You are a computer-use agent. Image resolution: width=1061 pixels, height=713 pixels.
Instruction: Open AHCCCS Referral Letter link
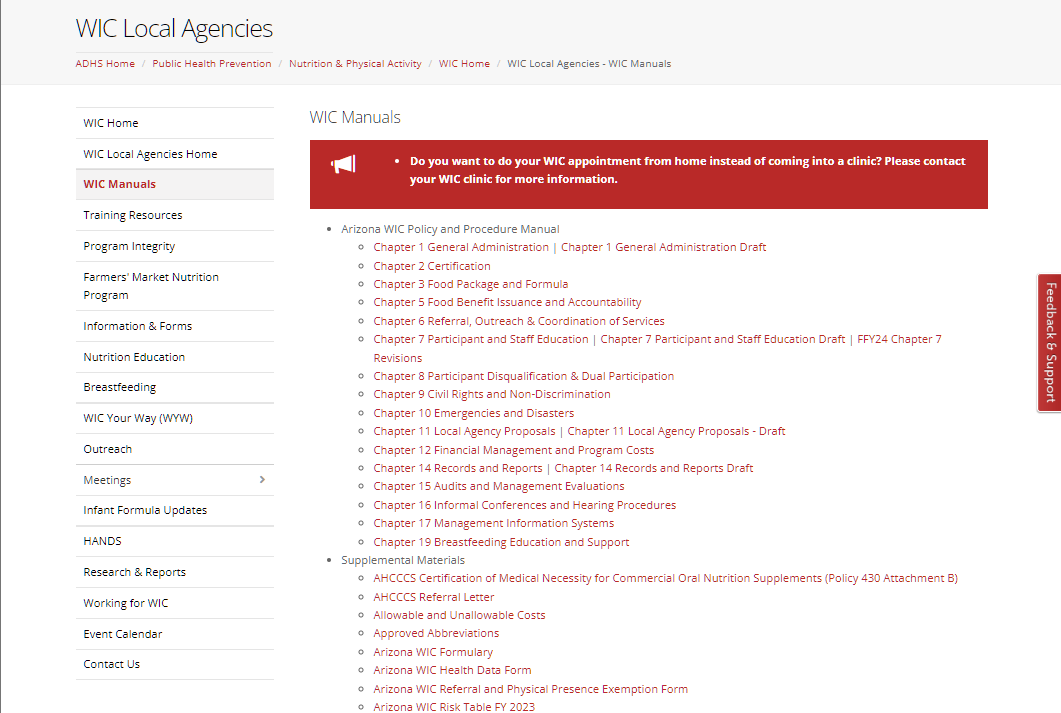click(x=433, y=597)
